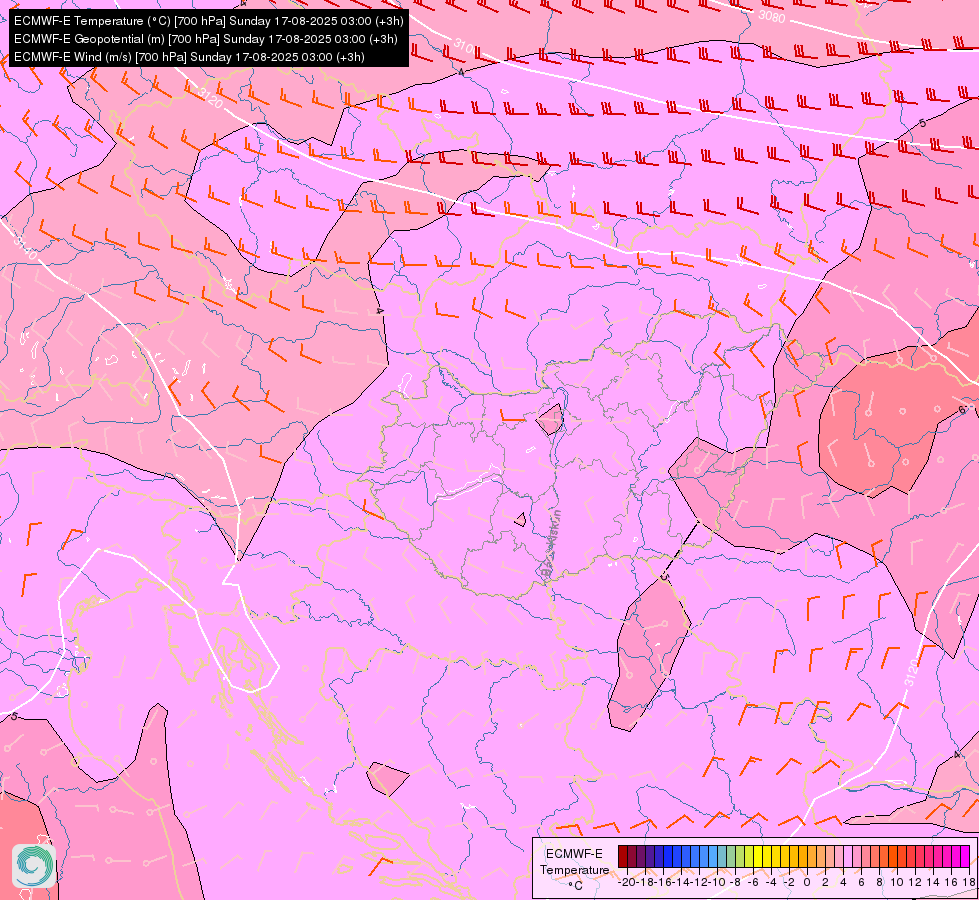The height and width of the screenshot is (900, 979).
Task: Click legend tick label -4
Action: [771, 883]
